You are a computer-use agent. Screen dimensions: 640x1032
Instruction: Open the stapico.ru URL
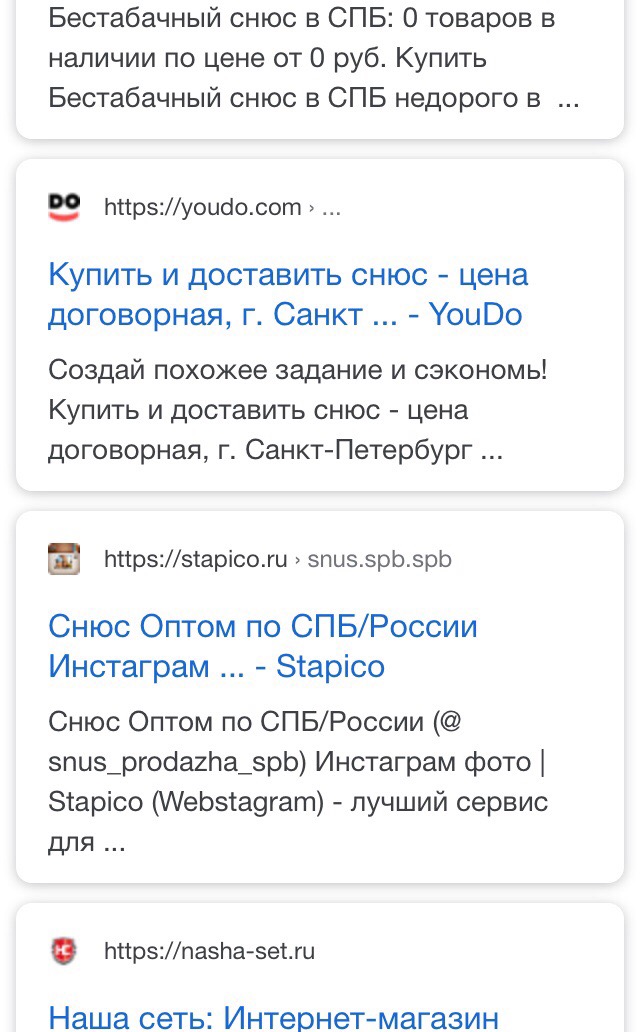195,559
